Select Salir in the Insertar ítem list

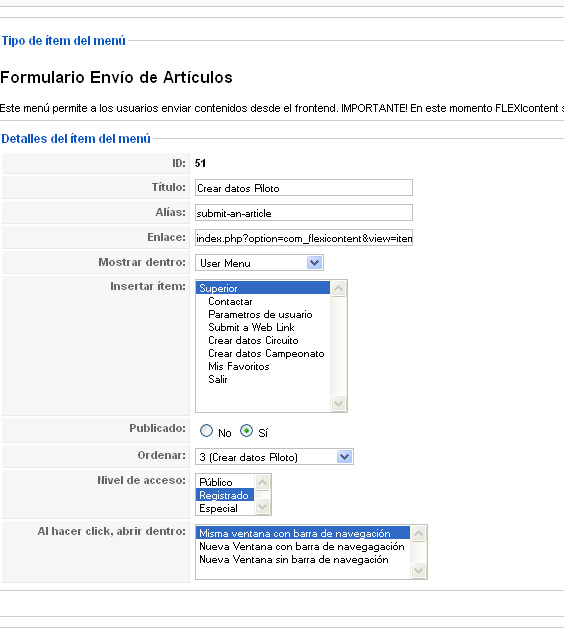coord(218,379)
